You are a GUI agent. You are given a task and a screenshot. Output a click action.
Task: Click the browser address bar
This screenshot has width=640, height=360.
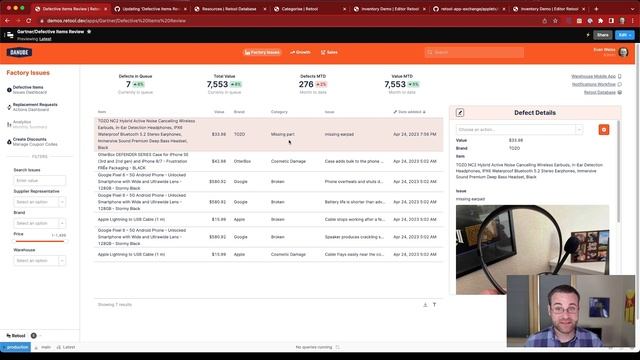pyautogui.click(x=286, y=21)
